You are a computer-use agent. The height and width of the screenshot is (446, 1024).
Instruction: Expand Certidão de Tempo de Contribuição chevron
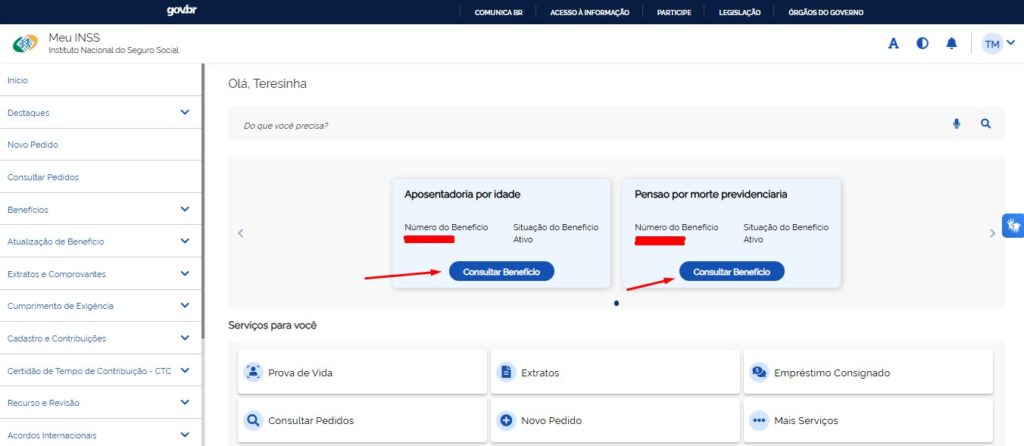185,370
